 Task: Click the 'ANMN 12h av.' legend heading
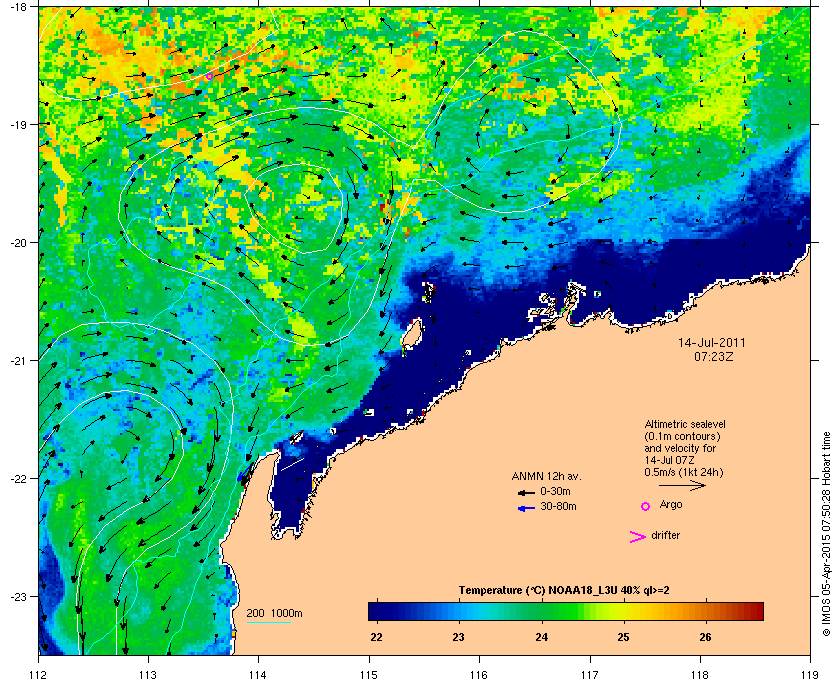(x=546, y=476)
